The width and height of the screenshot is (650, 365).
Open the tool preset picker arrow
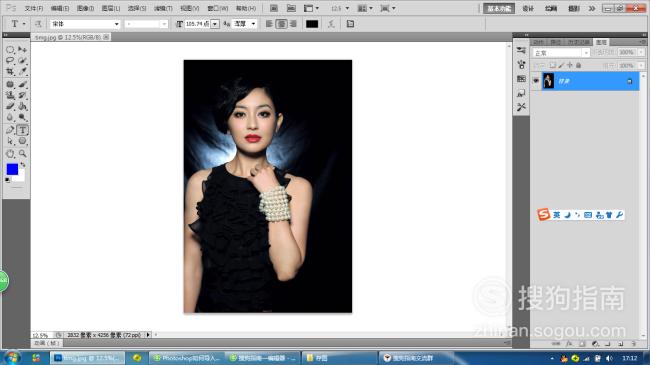(24, 24)
